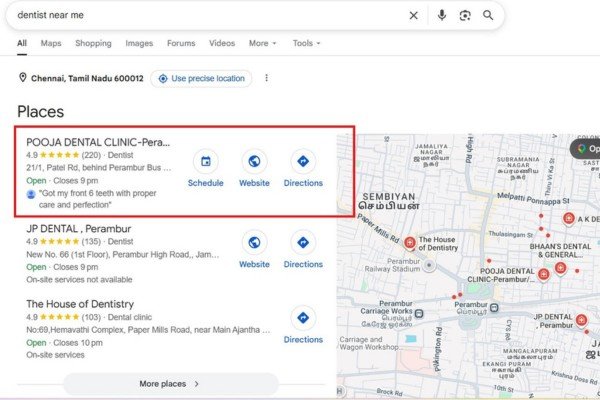600x400 pixels.
Task: Start voice search with the microphone icon
Action: (442, 15)
